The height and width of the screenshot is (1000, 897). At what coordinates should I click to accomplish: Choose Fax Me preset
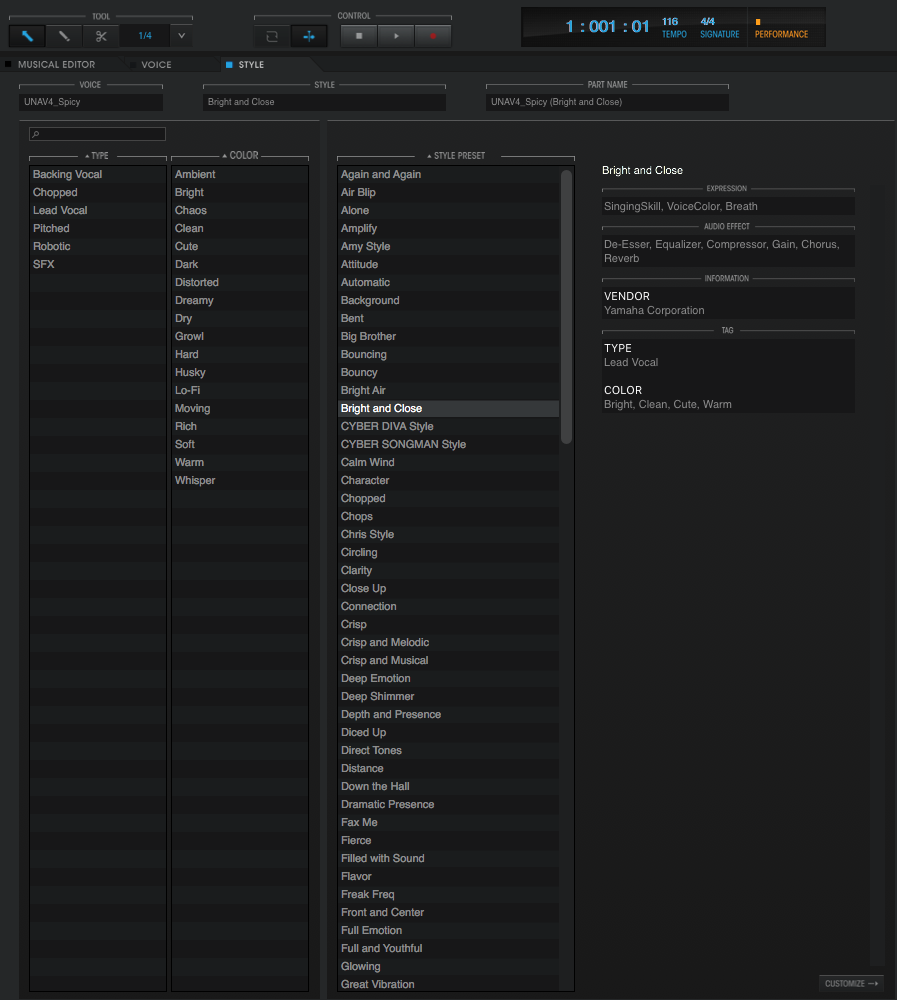(x=448, y=823)
